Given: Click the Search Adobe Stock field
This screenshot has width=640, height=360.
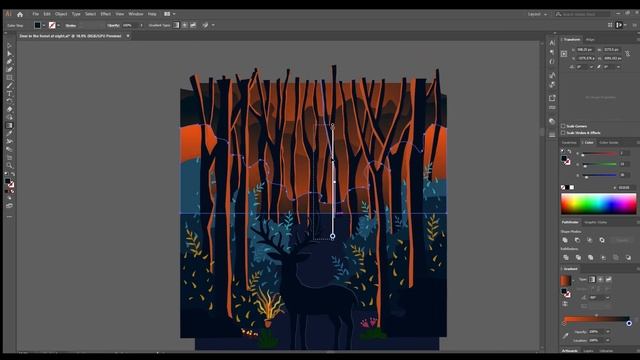Looking at the screenshot, I should (582, 14).
